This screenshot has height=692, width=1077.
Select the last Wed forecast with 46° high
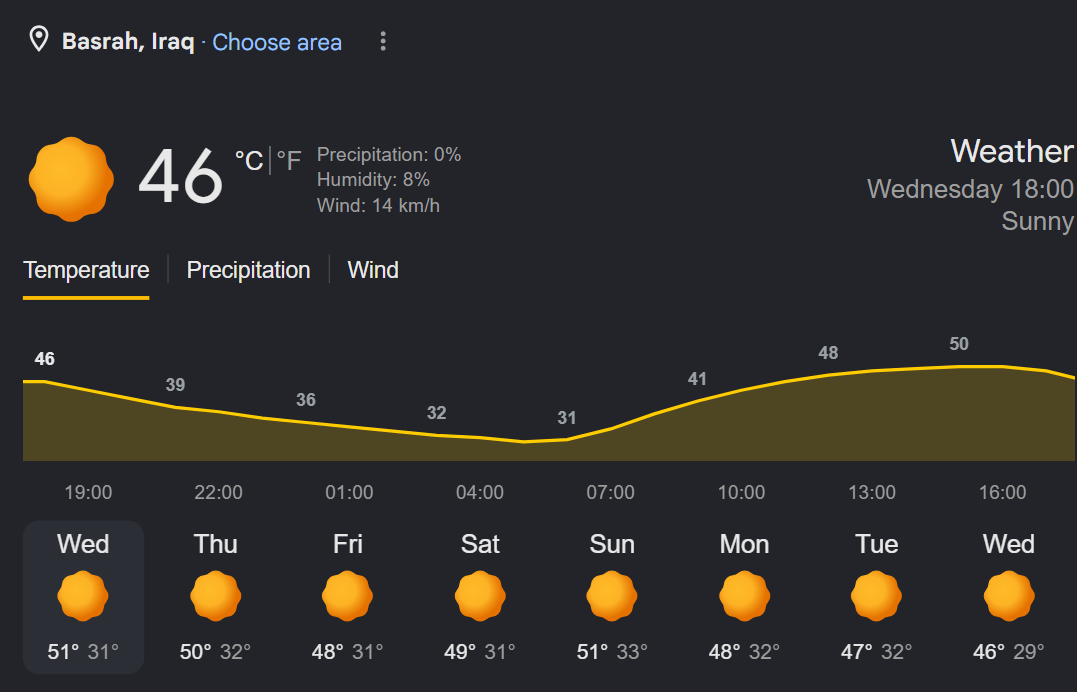[x=1008, y=597]
